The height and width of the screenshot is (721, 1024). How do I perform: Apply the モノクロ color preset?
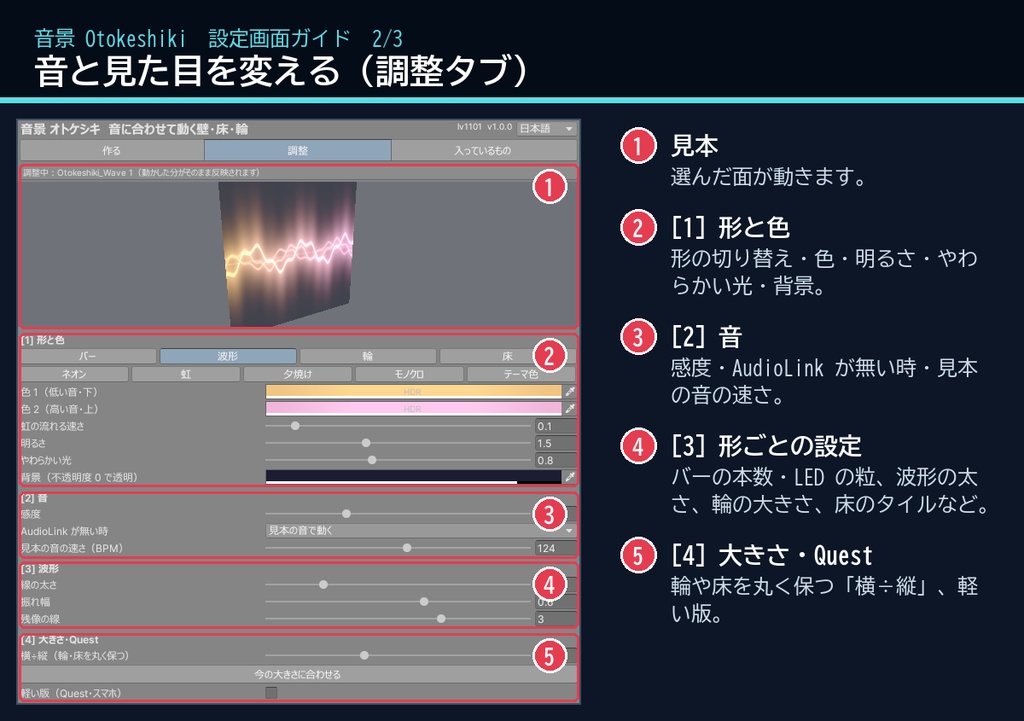click(409, 374)
